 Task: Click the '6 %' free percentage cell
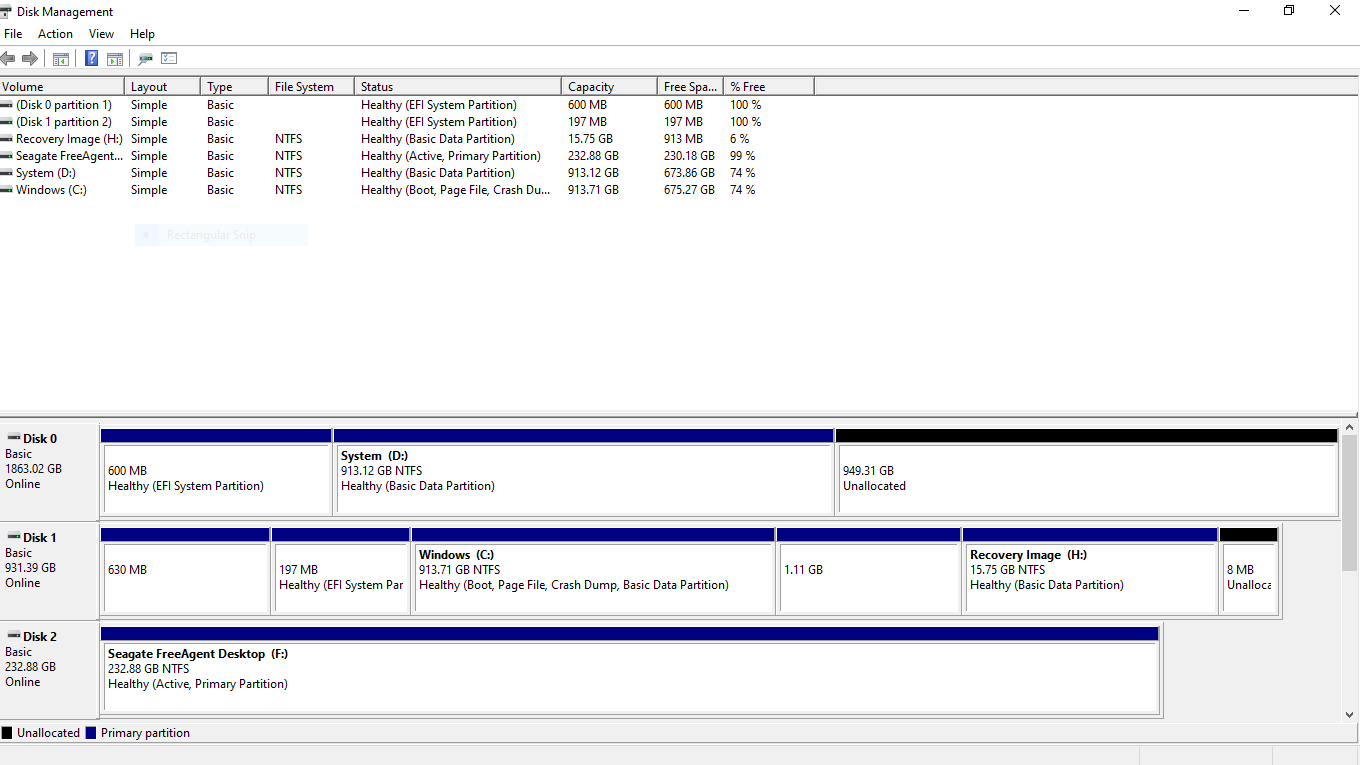click(739, 139)
